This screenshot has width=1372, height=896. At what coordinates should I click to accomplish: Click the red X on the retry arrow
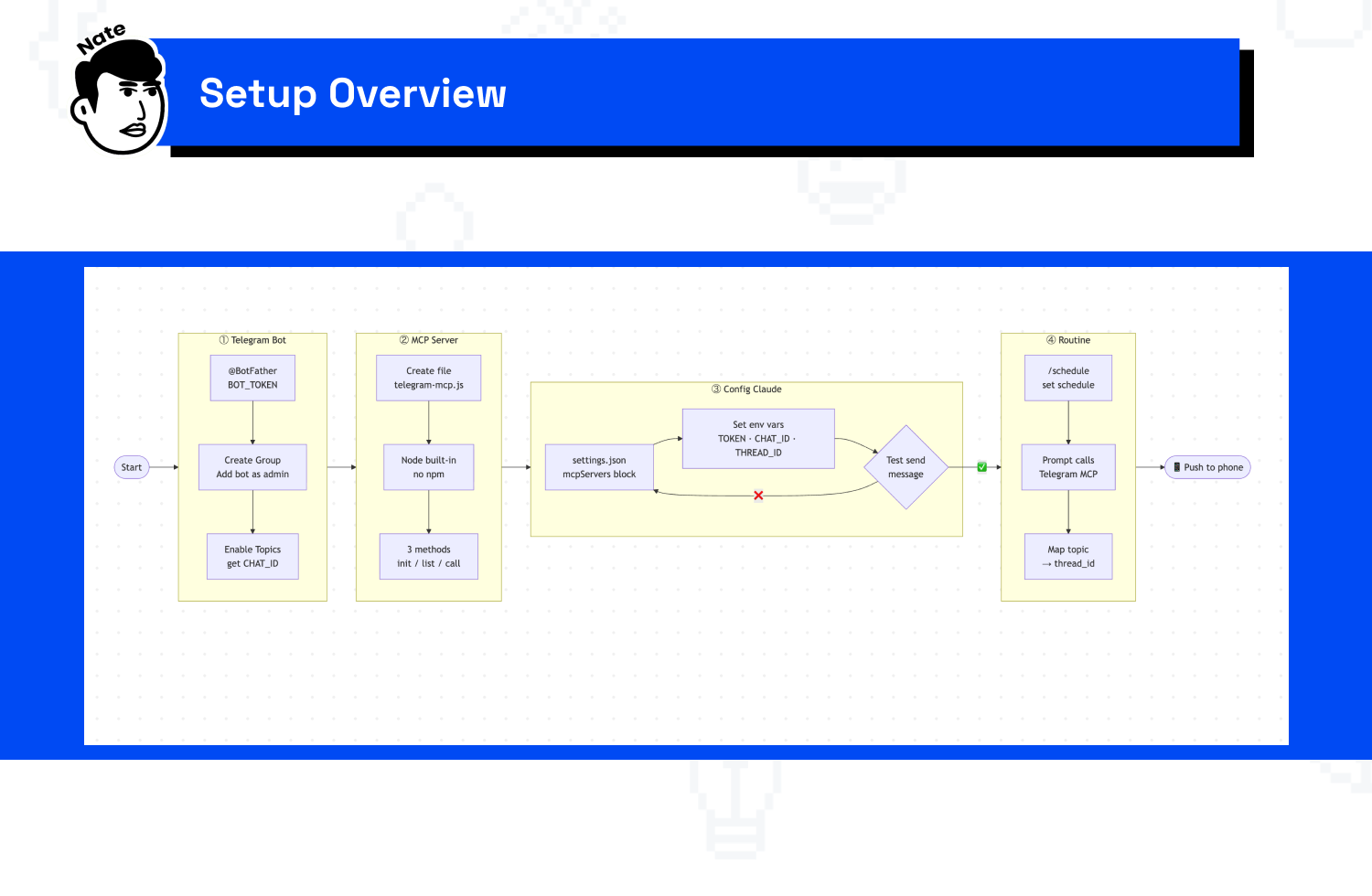click(758, 496)
